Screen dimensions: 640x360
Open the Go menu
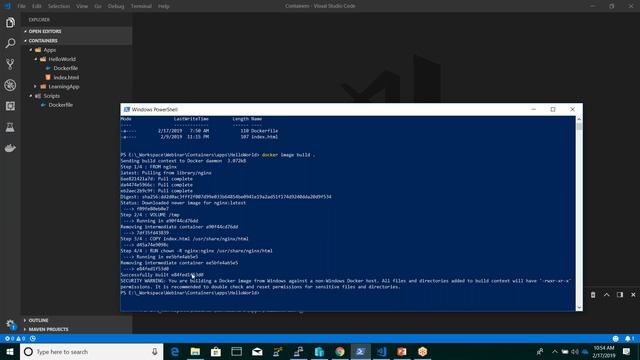(x=98, y=6)
